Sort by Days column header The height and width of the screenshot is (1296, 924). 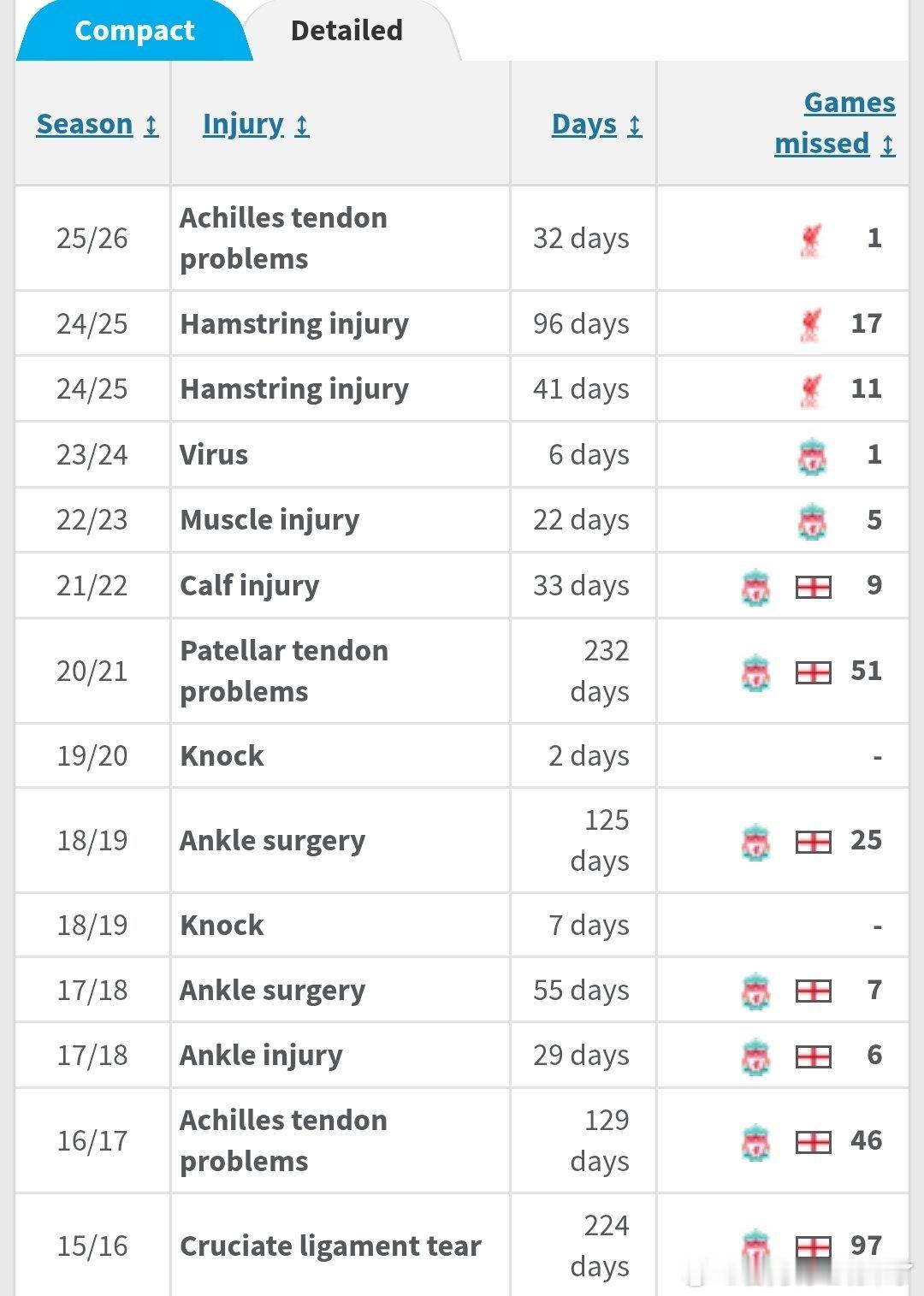click(596, 124)
